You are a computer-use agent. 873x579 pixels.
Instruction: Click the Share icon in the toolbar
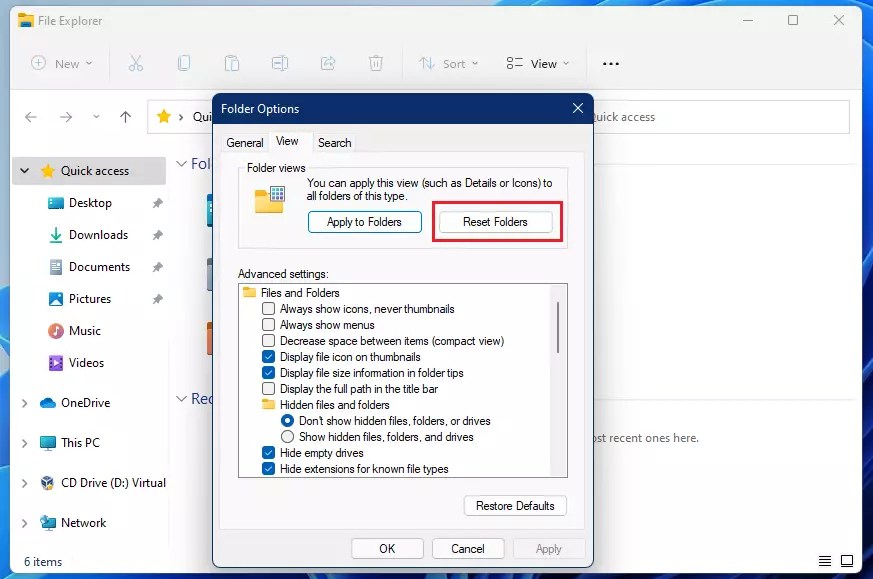(x=328, y=62)
